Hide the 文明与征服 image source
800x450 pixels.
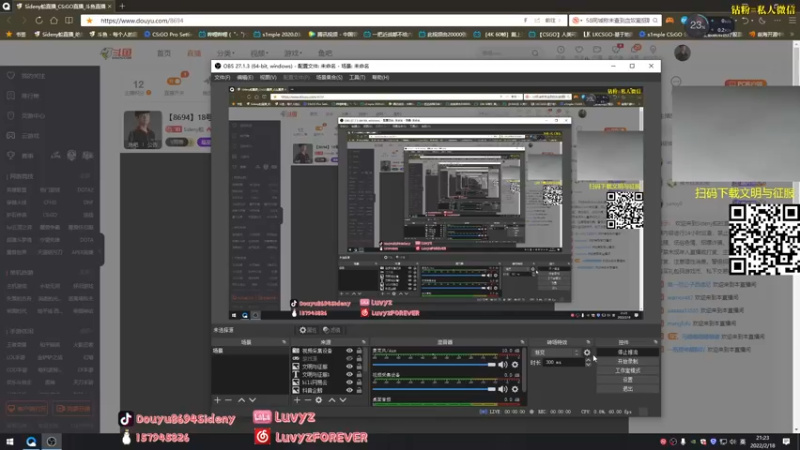click(x=349, y=366)
